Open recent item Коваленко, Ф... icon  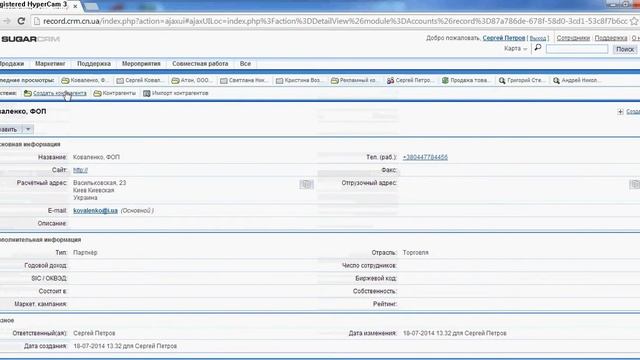(x=65, y=80)
